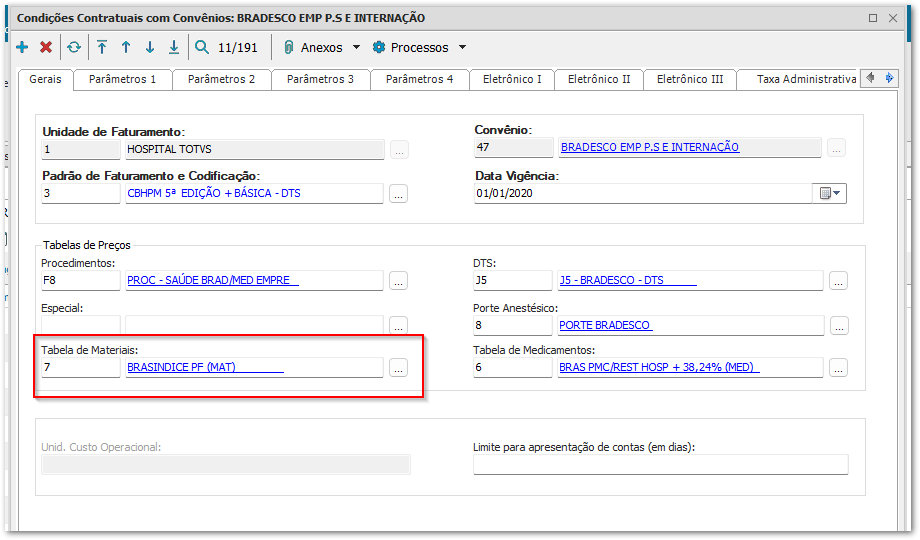Open the J5 - BRADESCO - DTS link
Viewport: 920px width, 540px height.
click(x=628, y=280)
